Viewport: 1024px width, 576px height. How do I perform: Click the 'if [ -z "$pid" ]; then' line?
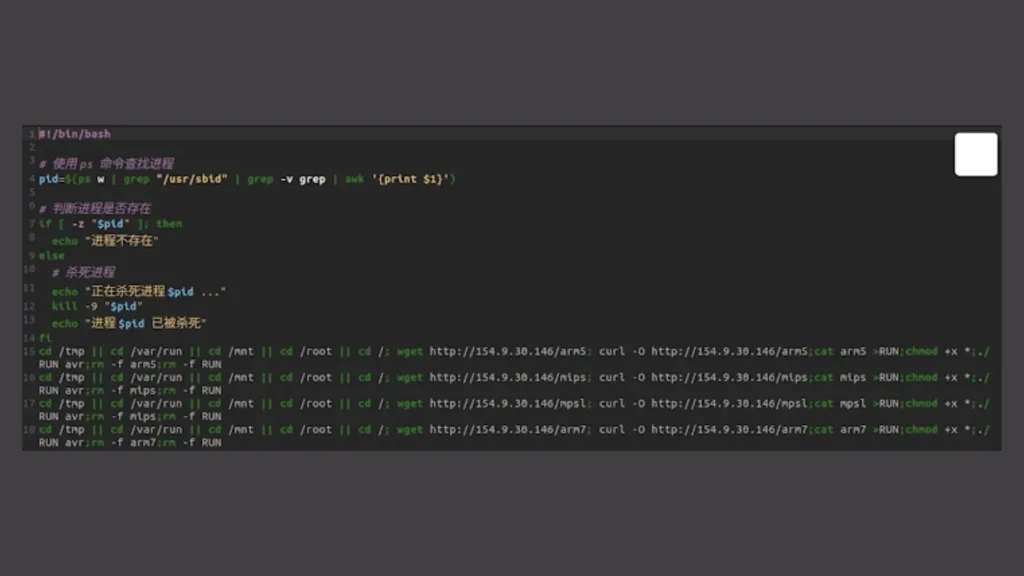click(110, 224)
